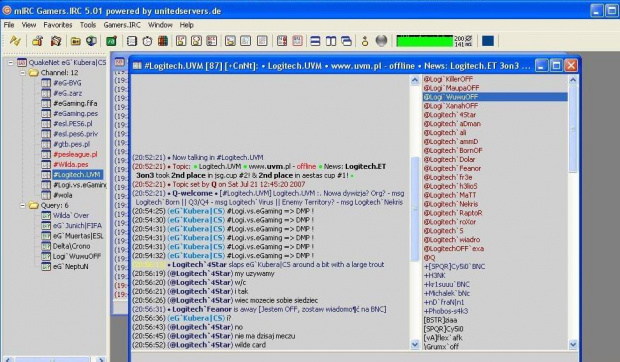This screenshot has width=620, height=362.
Task: Collapse the Channel: 12 folder
Action: pyautogui.click(x=23, y=73)
